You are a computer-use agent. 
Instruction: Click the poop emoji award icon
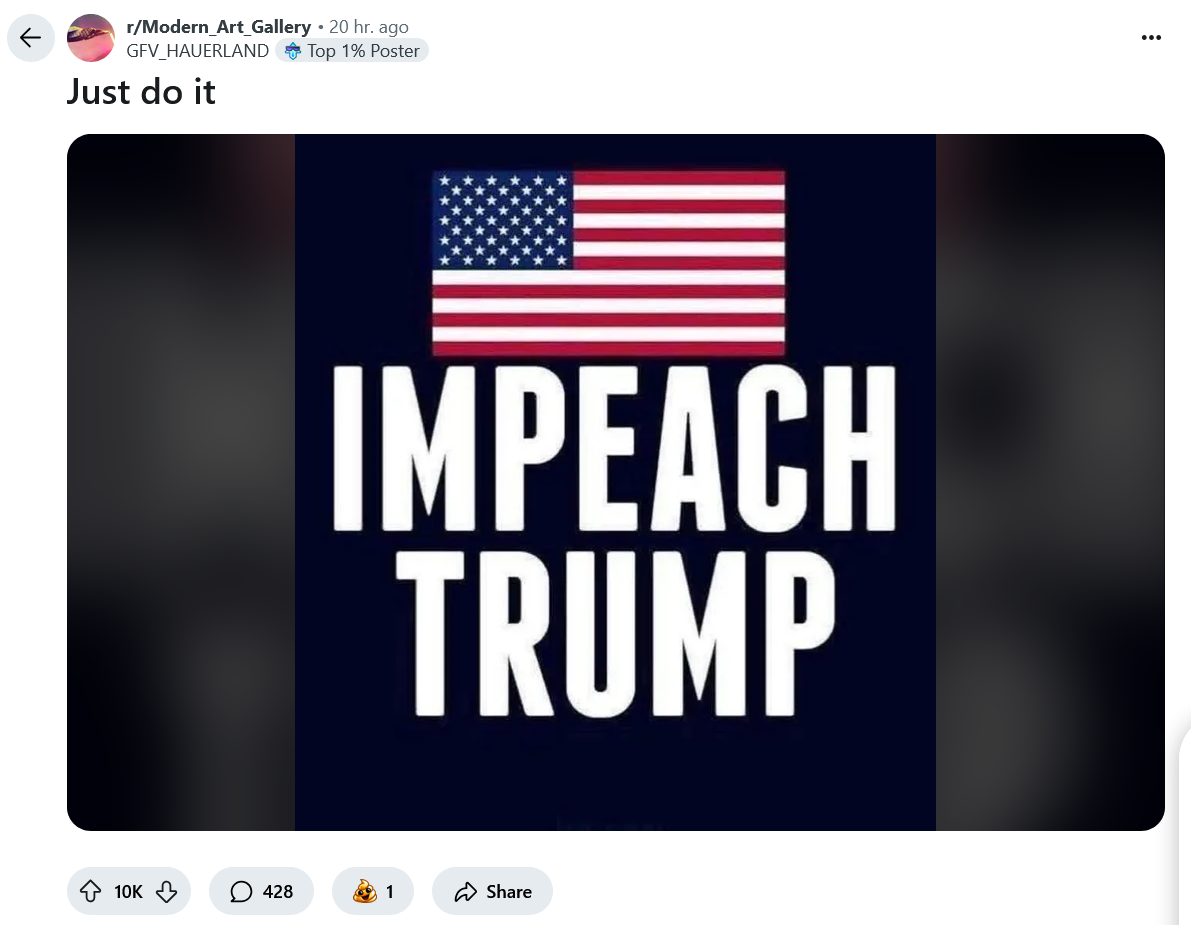coord(365,891)
